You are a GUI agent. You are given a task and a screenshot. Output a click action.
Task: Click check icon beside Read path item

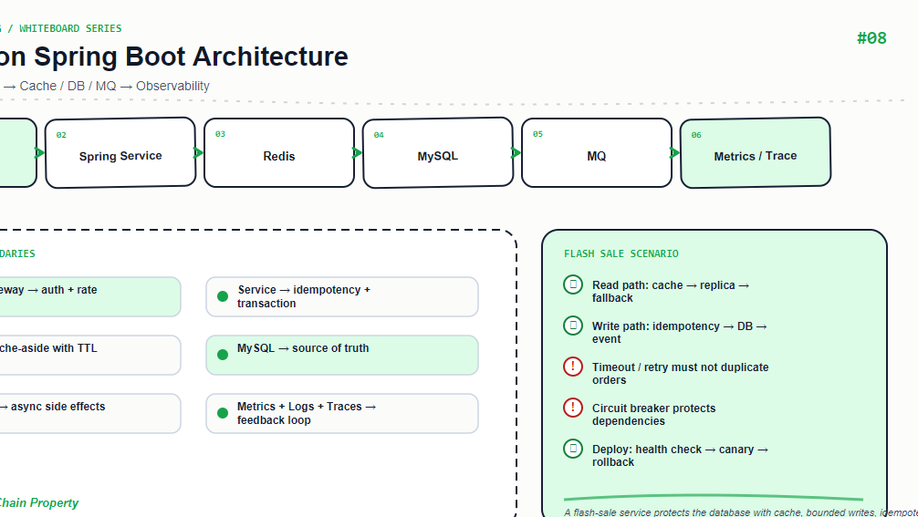[x=573, y=285]
